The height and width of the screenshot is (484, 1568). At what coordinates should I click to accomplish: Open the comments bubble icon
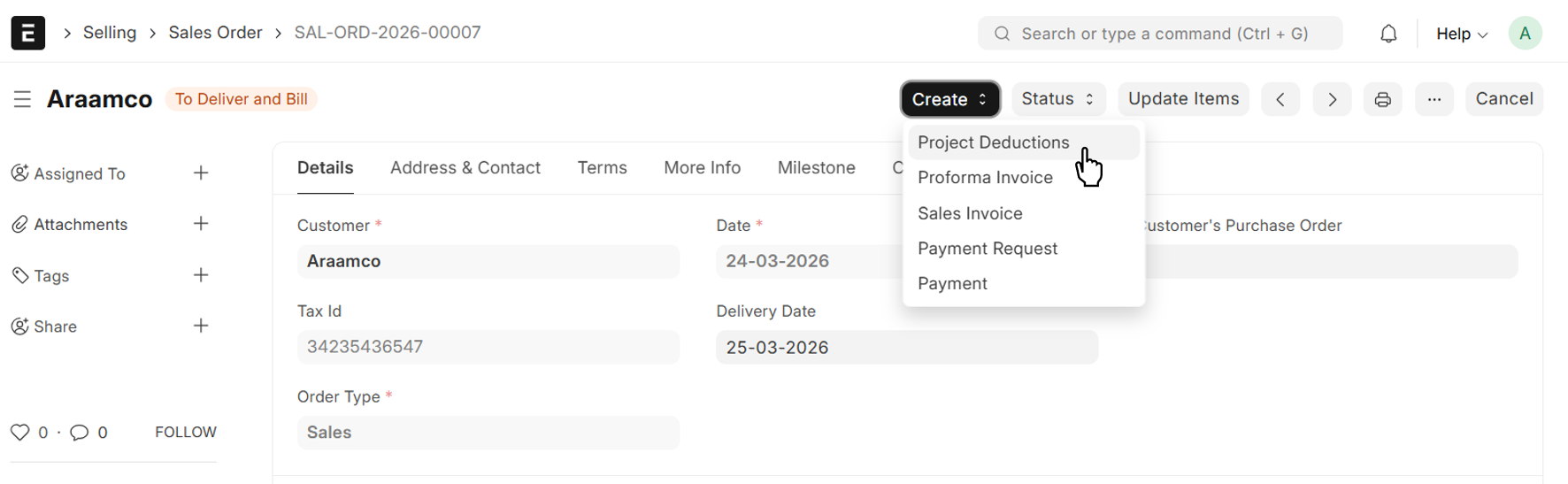(80, 432)
